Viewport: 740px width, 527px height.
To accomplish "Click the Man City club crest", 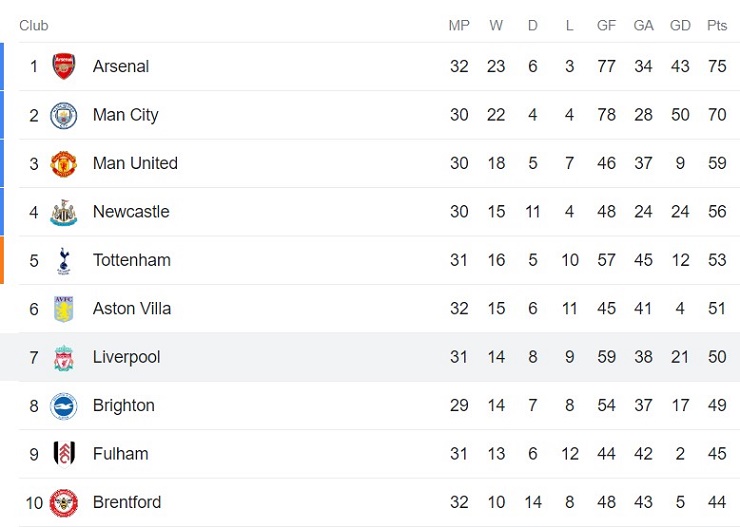I will click(x=64, y=115).
